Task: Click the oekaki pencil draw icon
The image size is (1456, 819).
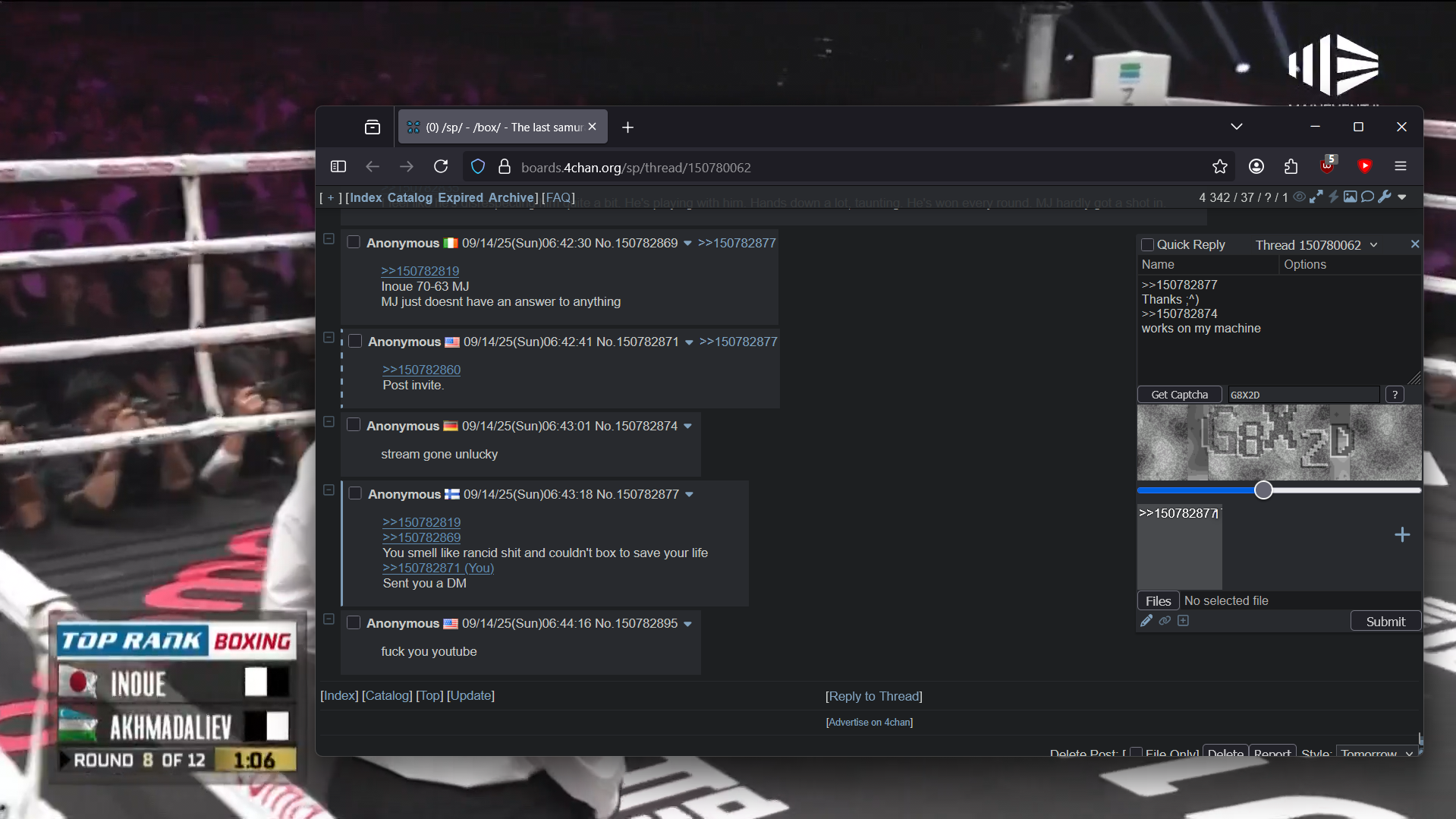Action: point(1146,621)
